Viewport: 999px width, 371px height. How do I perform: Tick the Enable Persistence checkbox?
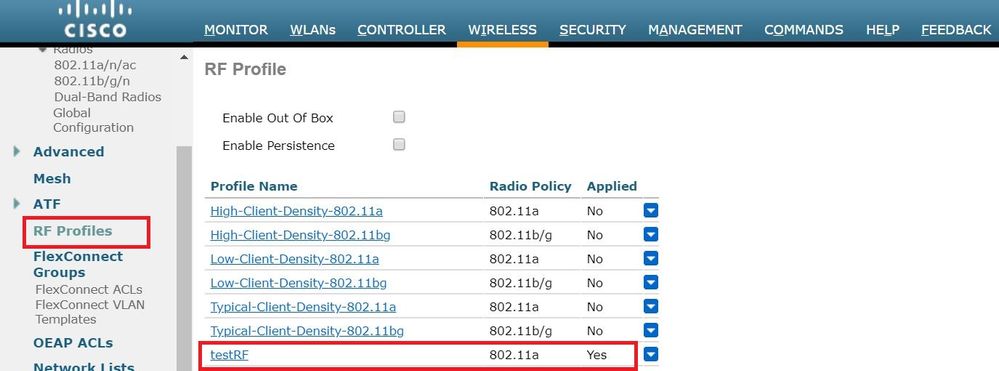[399, 144]
